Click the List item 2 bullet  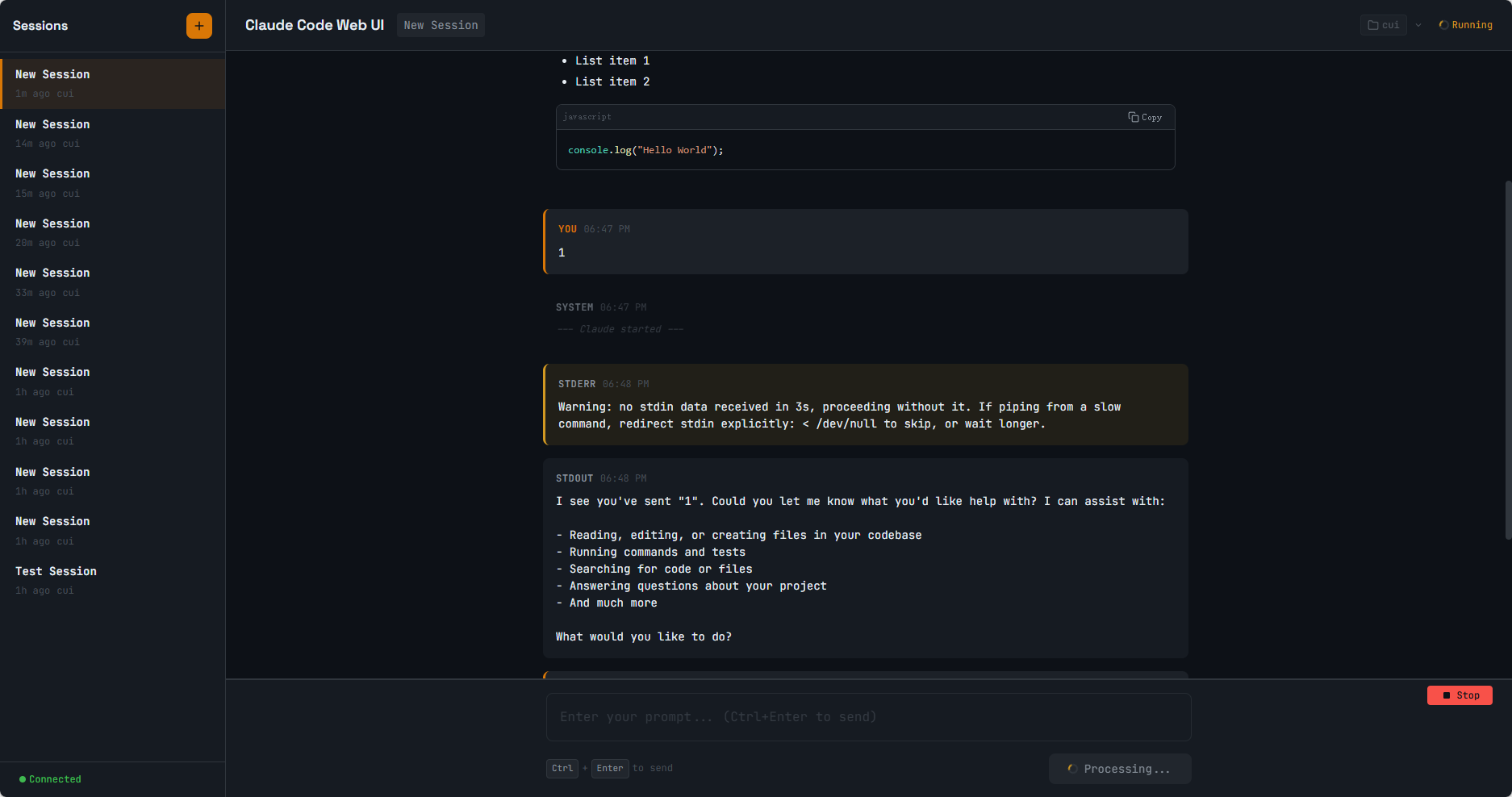click(x=612, y=81)
